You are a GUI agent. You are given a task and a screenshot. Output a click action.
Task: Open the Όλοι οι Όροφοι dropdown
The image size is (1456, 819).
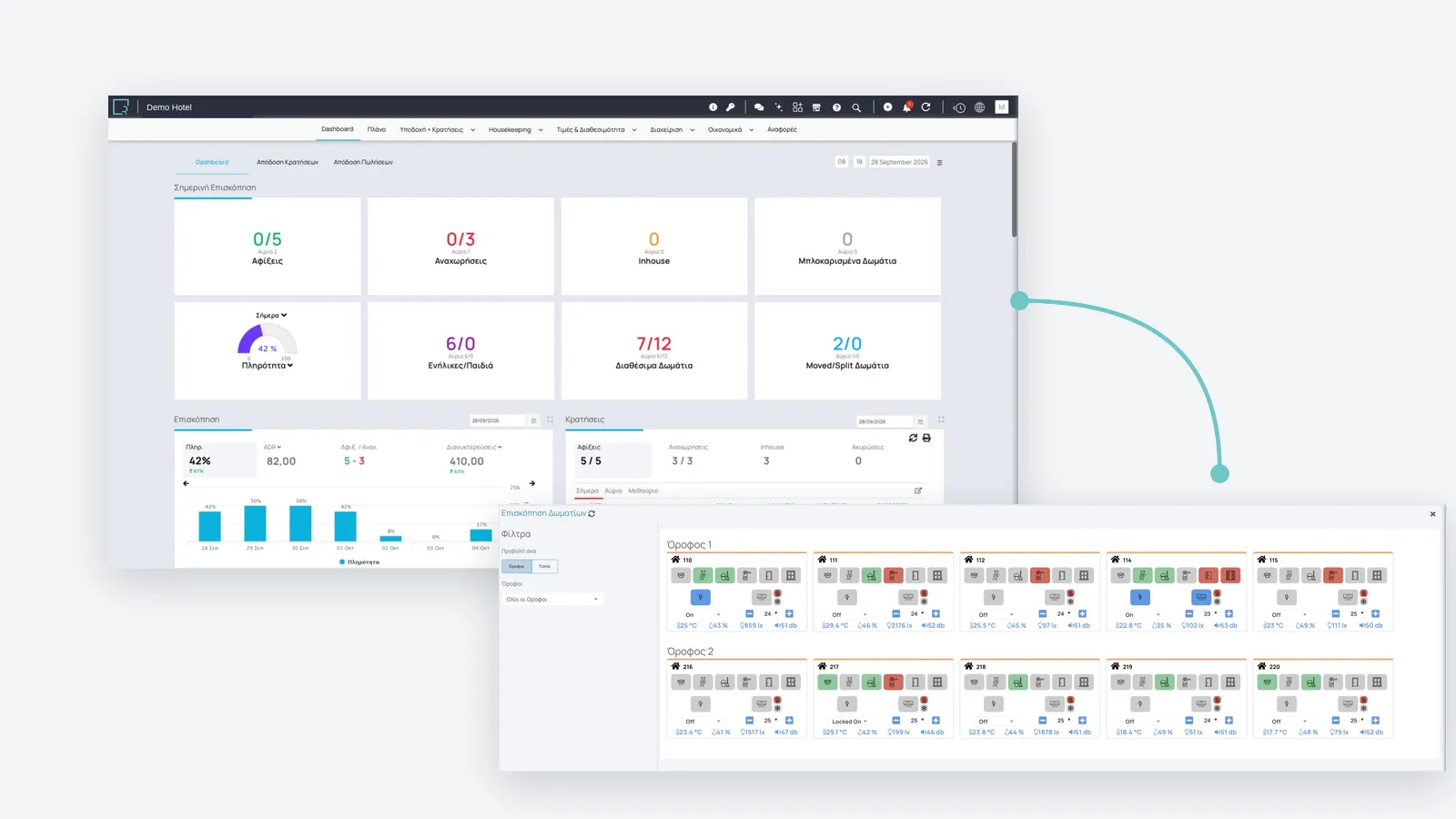pos(552,599)
